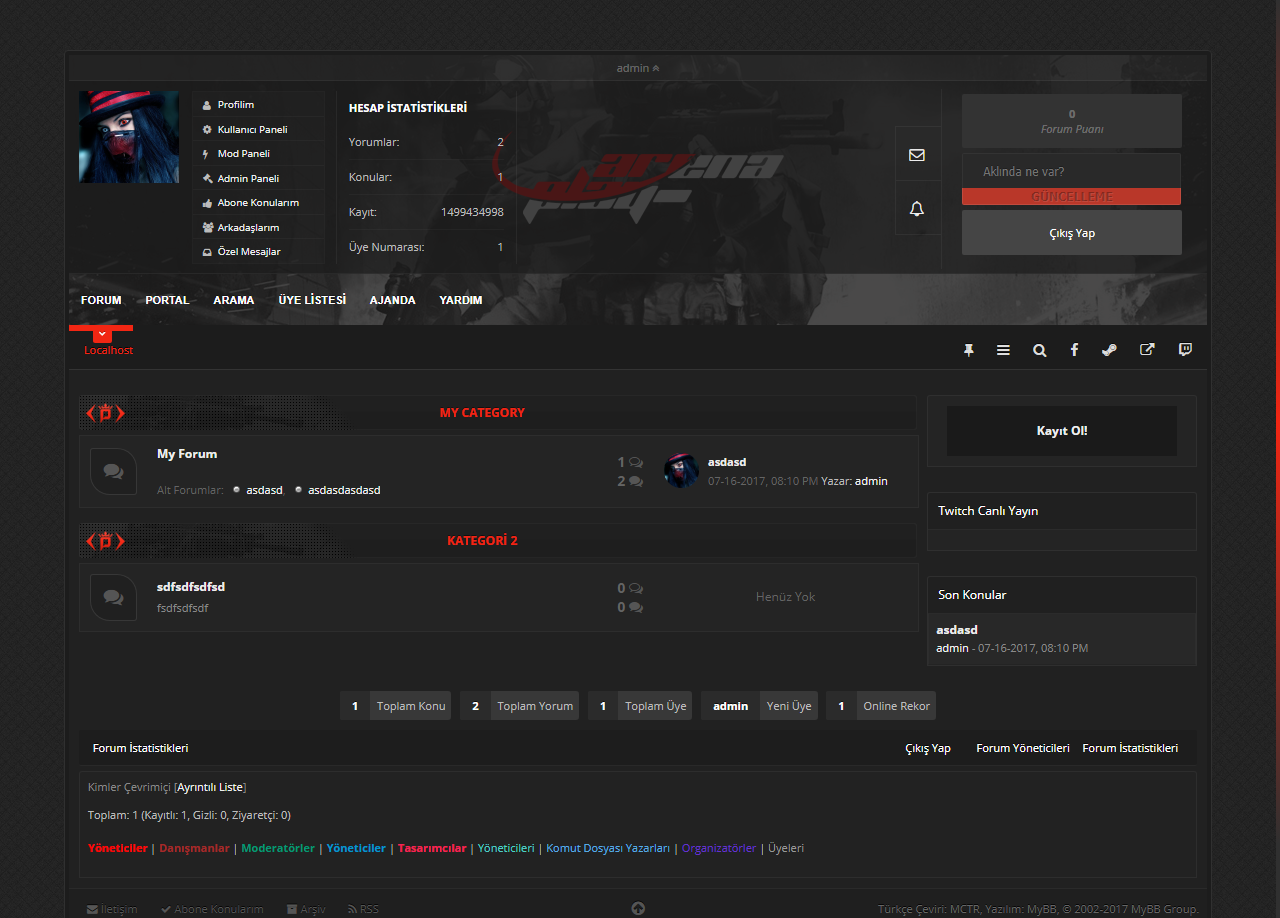Viewport: 1280px width, 918px height.
Task: Open the asdasd sub-forum link
Action: 265,490
